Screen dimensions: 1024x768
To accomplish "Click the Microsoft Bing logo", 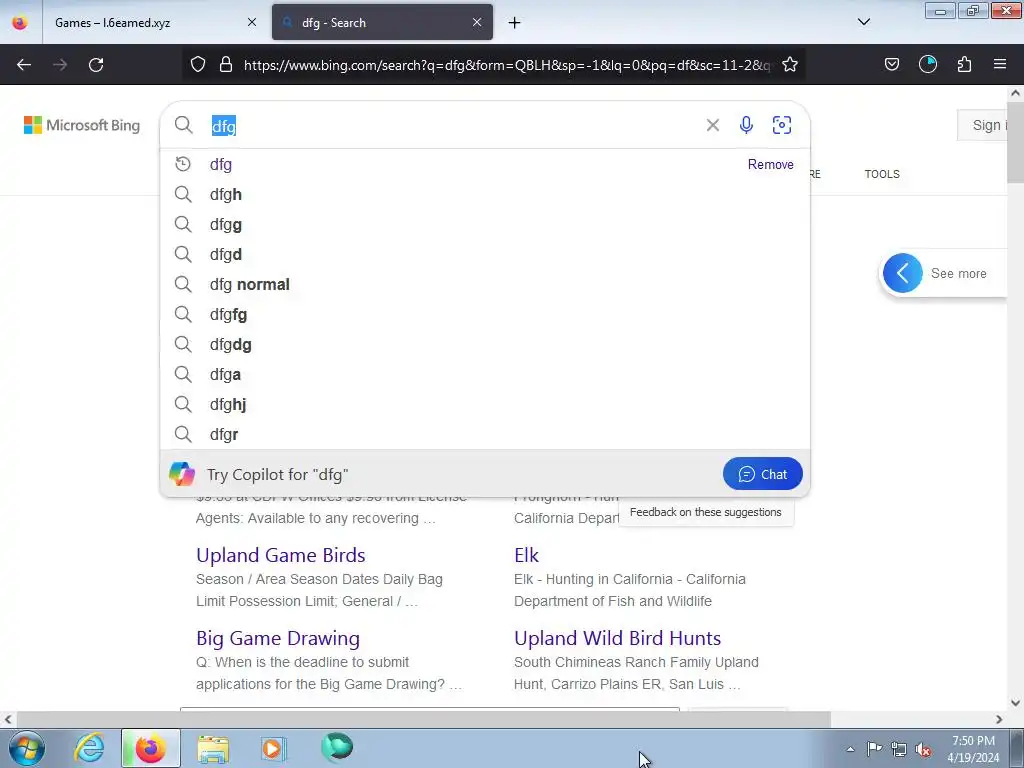I will [x=82, y=125].
